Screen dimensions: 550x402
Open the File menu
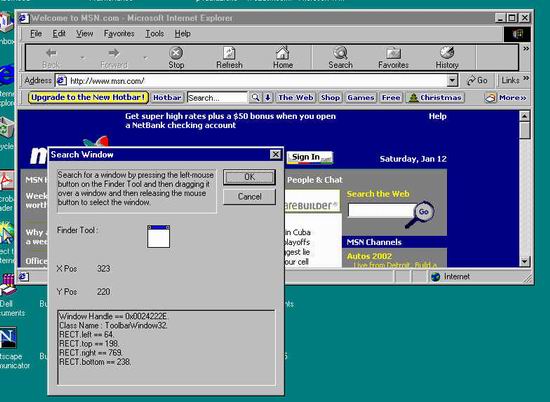point(36,34)
